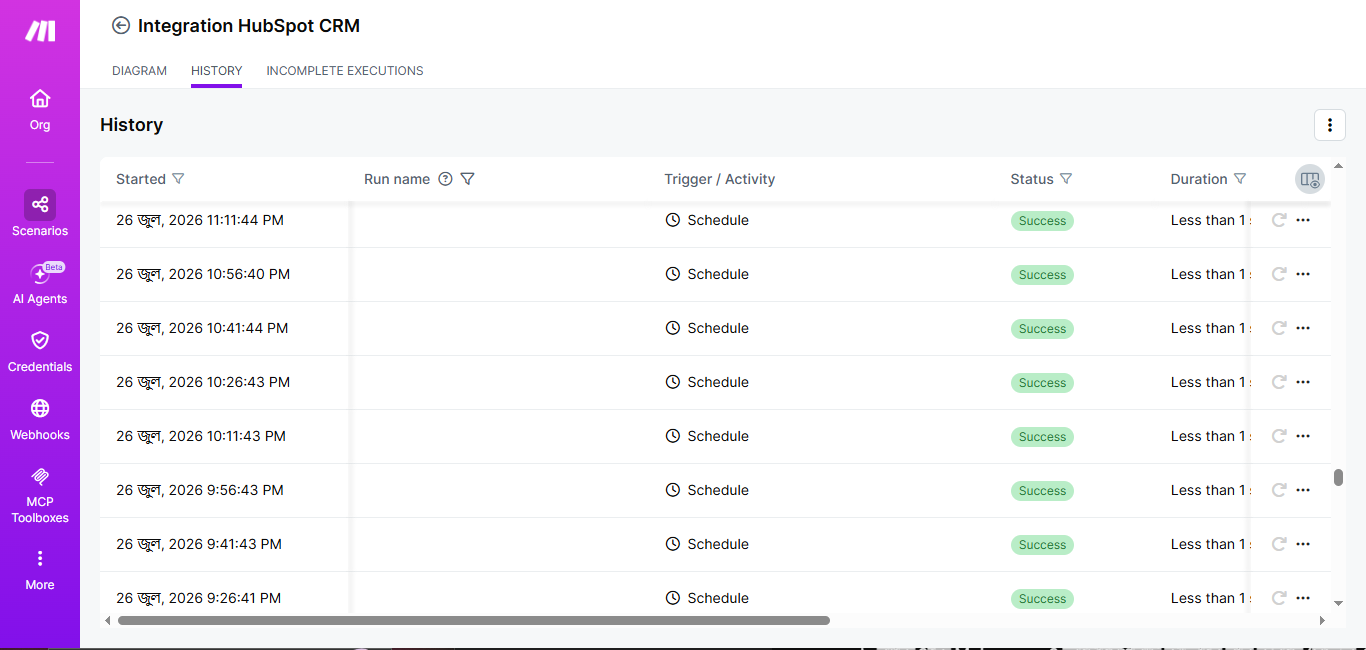
Task: Open row menu for 10:56:40 PM run
Action: 1303,274
